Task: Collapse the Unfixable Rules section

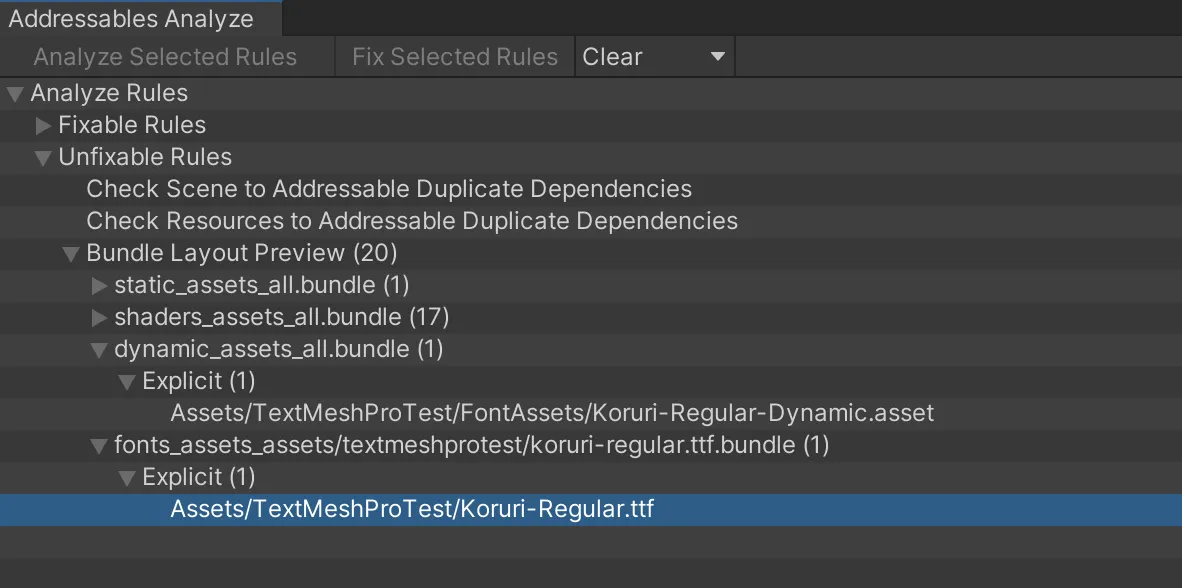Action: 42,157
